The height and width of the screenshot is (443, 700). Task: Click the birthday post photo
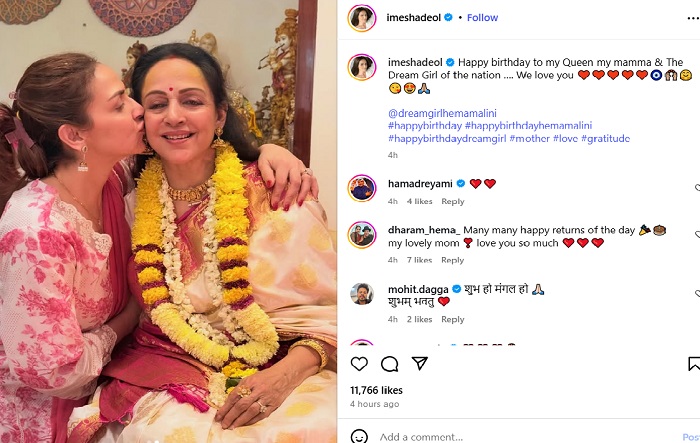(168, 221)
